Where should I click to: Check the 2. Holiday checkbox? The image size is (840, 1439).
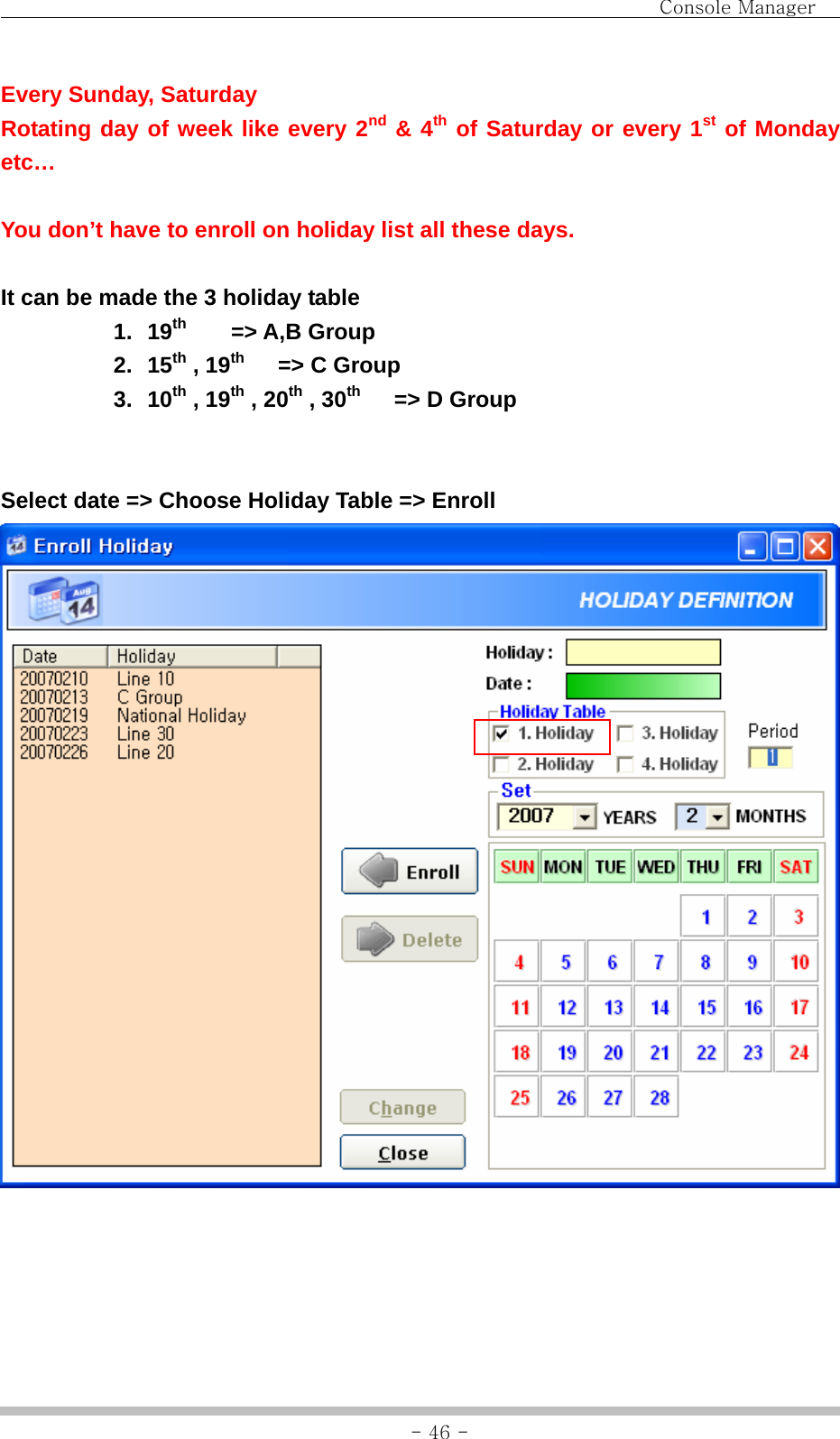(x=501, y=765)
